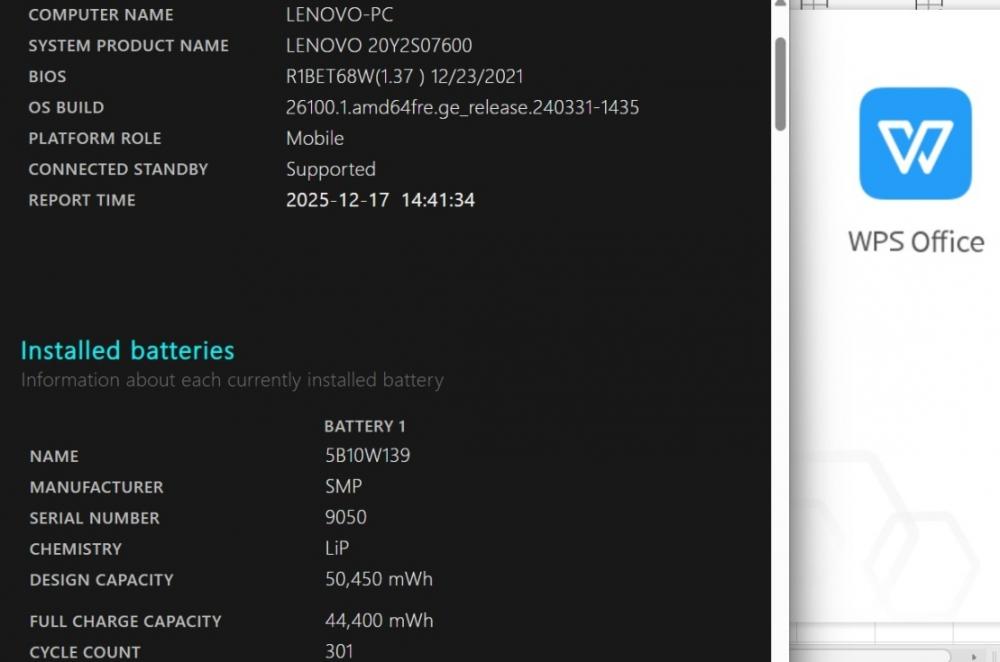Click the full charge capacity 44,400 mWh
The image size is (1000, 662).
[x=379, y=621]
